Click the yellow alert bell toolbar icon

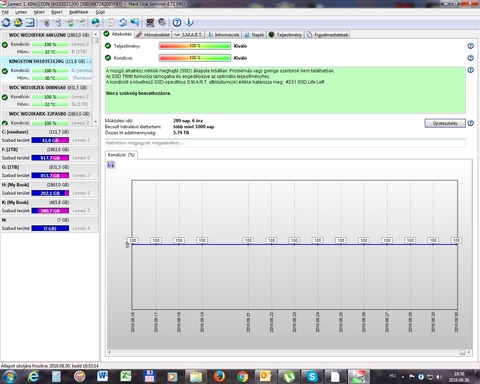click(x=18, y=23)
